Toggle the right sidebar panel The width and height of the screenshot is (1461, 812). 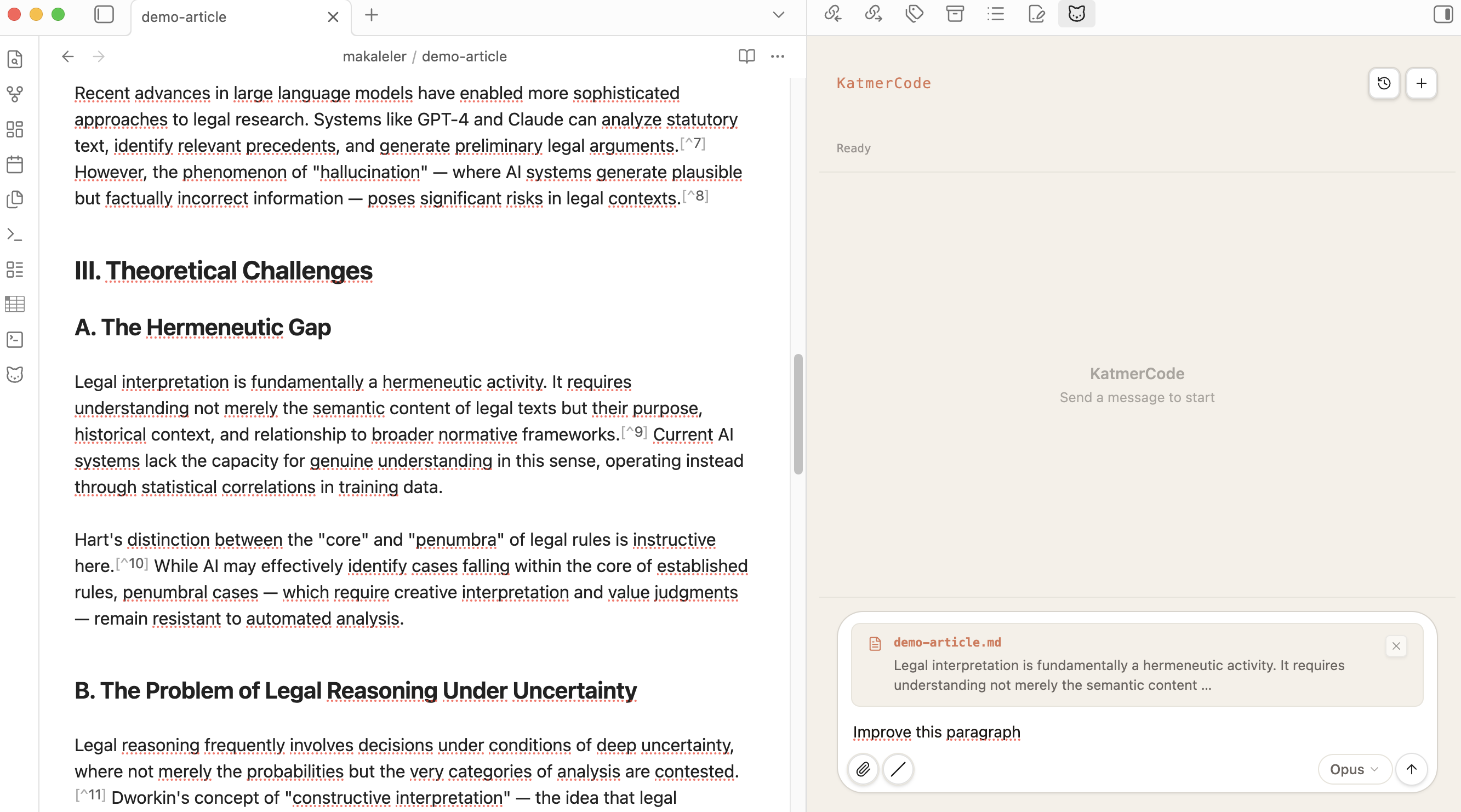tap(1442, 14)
